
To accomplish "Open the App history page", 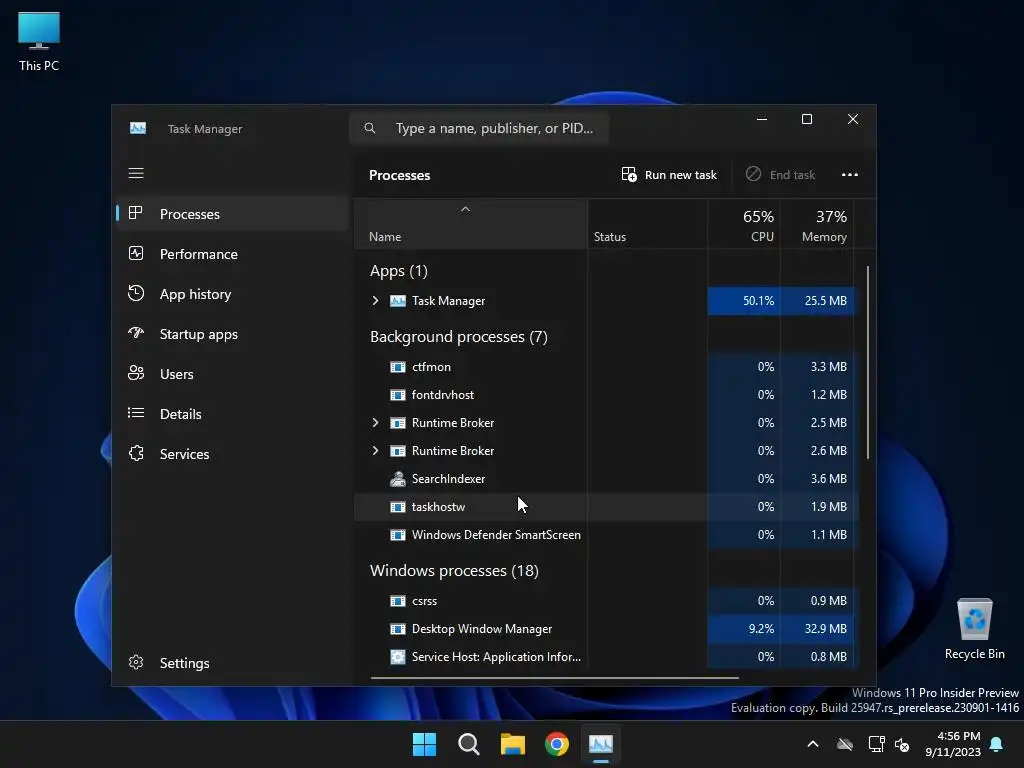I will tap(232, 294).
